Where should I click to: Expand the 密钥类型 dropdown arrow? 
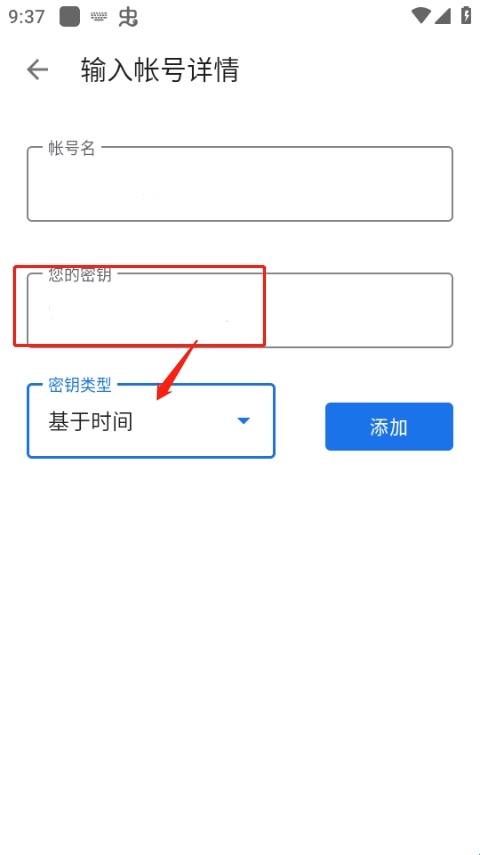tap(243, 421)
